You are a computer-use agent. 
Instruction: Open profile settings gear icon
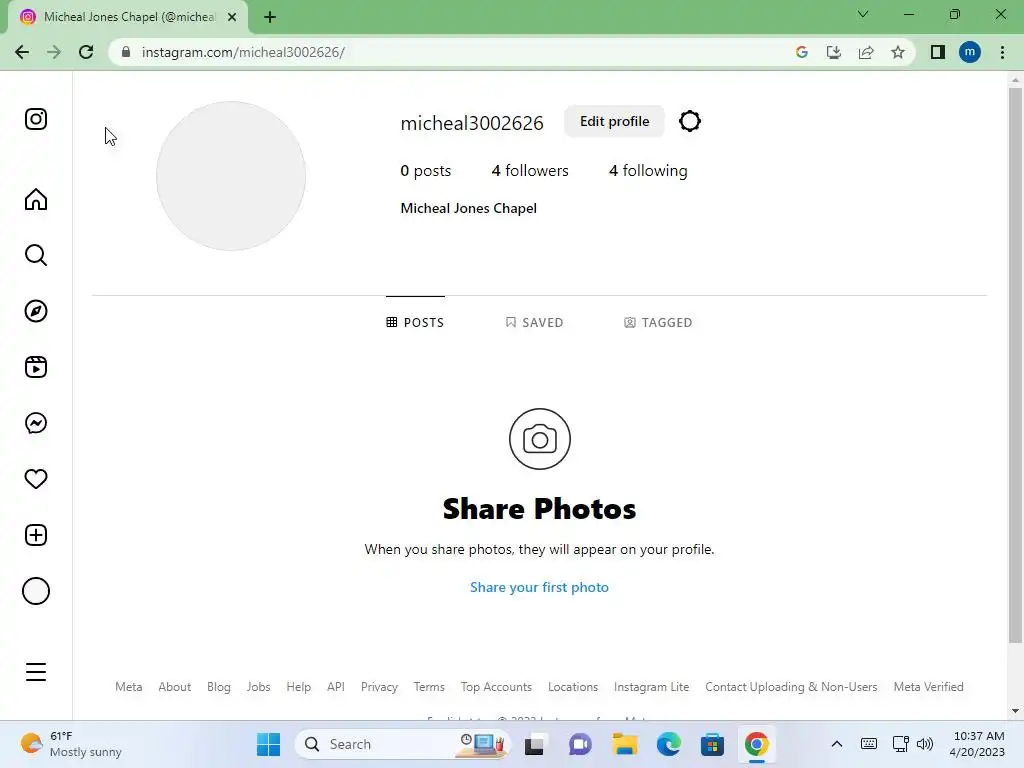tap(690, 121)
